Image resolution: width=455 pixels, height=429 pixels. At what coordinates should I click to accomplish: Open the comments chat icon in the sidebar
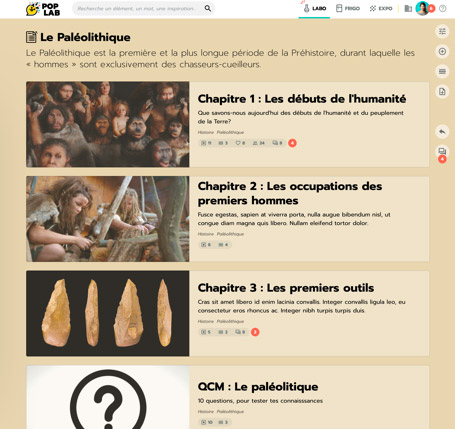coord(442,152)
